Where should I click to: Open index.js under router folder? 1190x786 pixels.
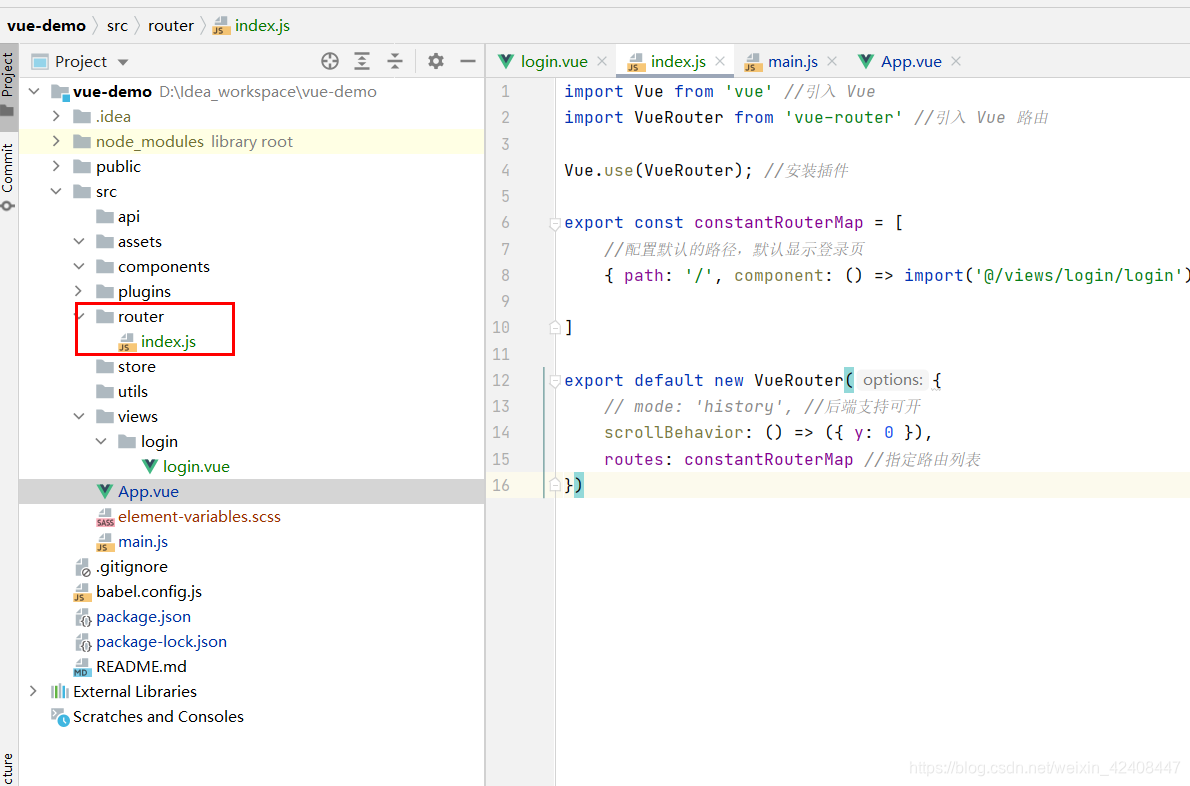click(168, 341)
